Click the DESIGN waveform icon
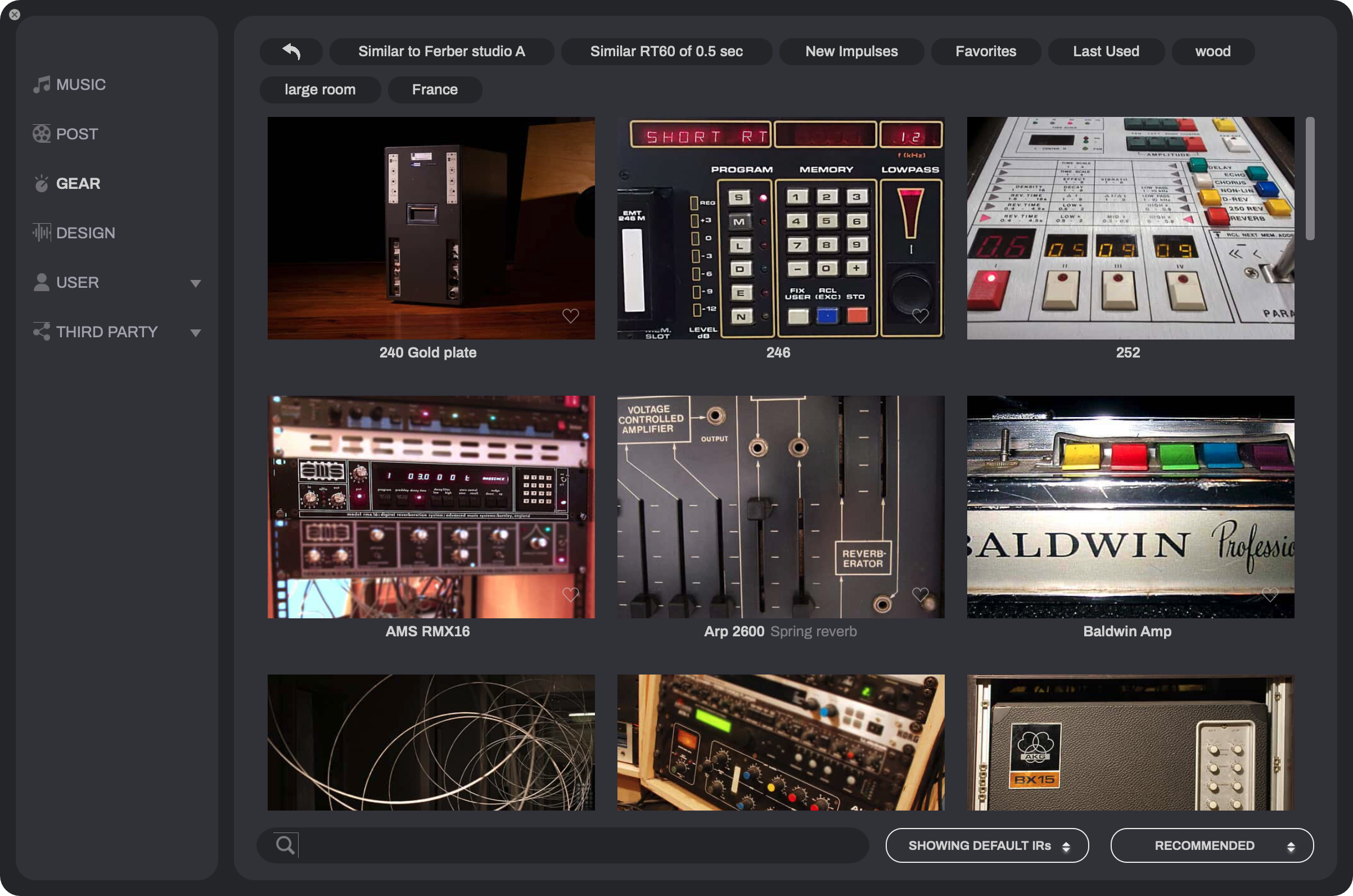Screen dimensions: 1353x896 pyautogui.click(x=41, y=233)
